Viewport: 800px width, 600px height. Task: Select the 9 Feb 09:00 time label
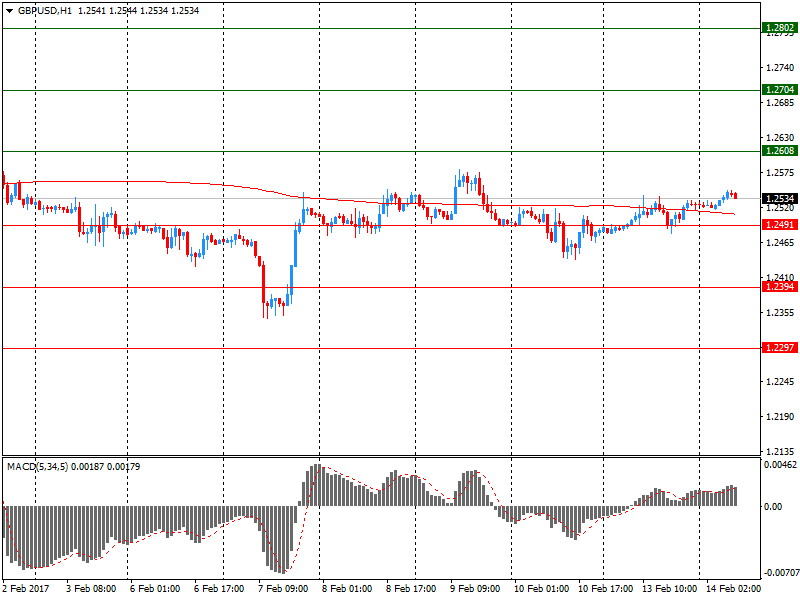tap(475, 589)
